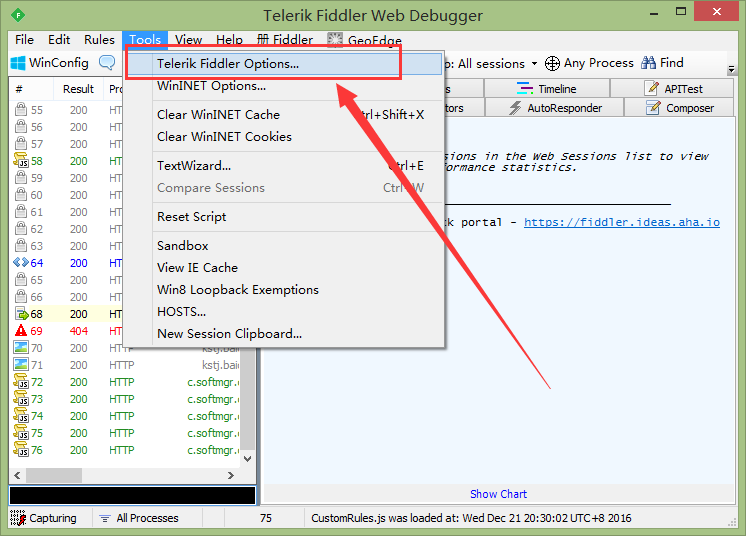746x536 pixels.
Task: Click the black QuickExec command box
Action: (x=132, y=495)
